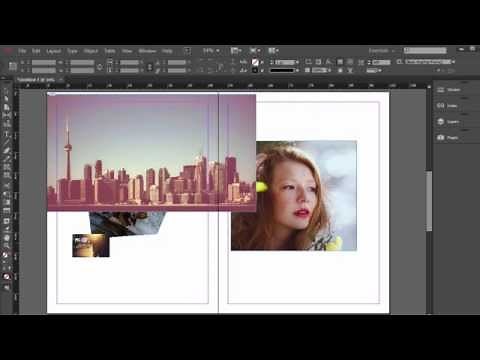
Task: Toggle constrain proportions for scaling
Action: click(x=150, y=67)
